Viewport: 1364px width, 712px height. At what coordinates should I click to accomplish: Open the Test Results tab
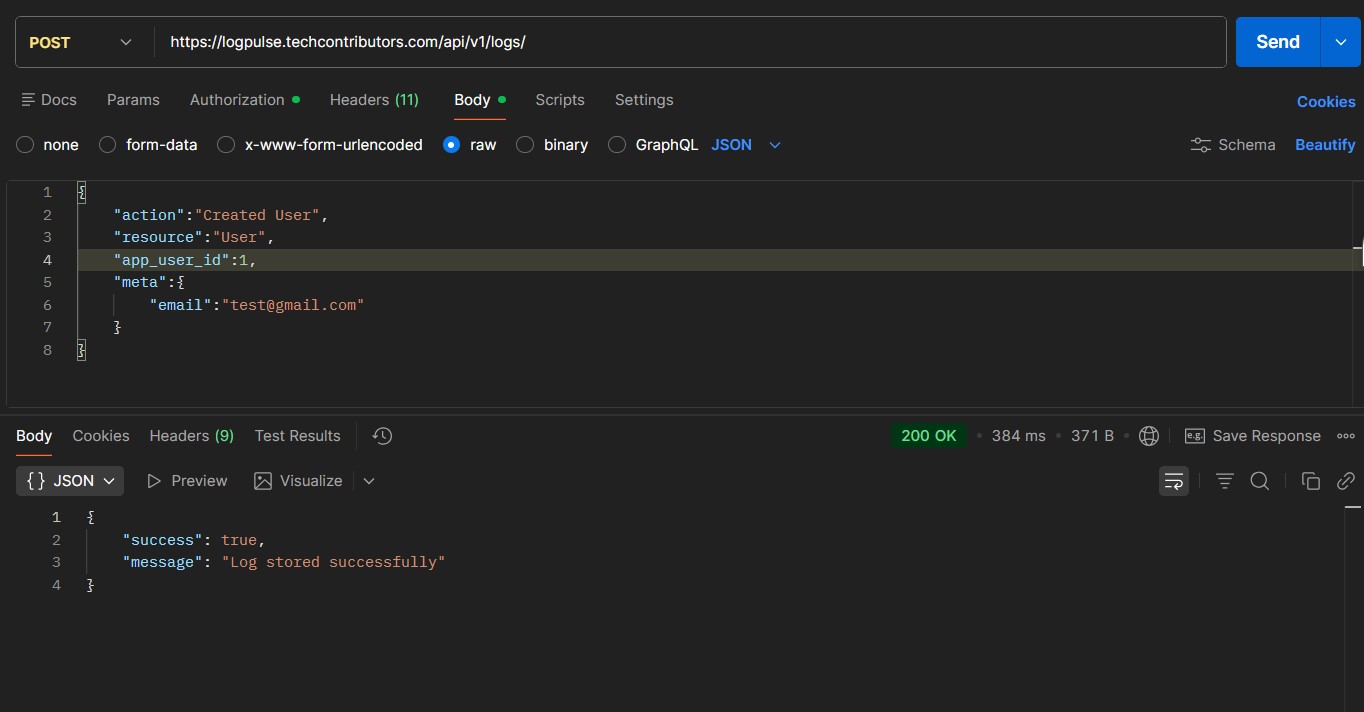(297, 435)
